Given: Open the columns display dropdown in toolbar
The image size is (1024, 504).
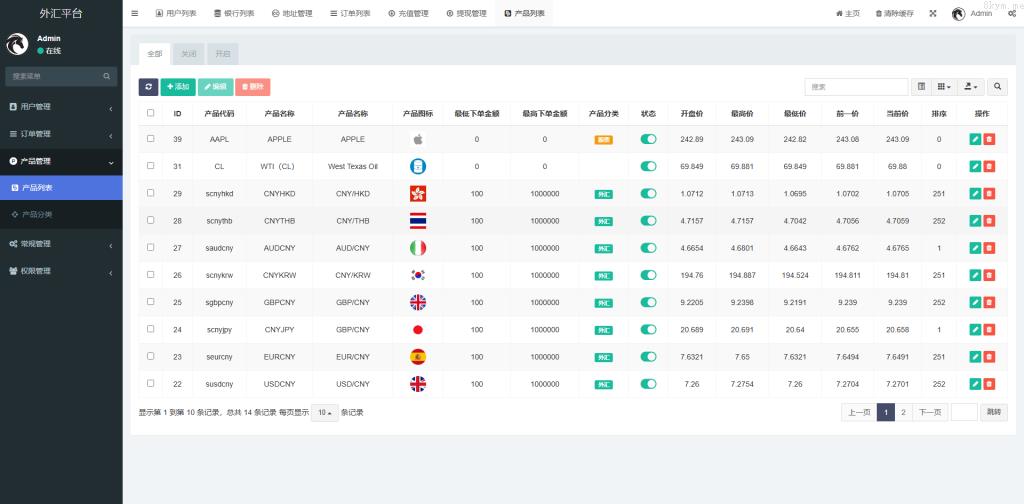Looking at the screenshot, I should click(x=945, y=87).
